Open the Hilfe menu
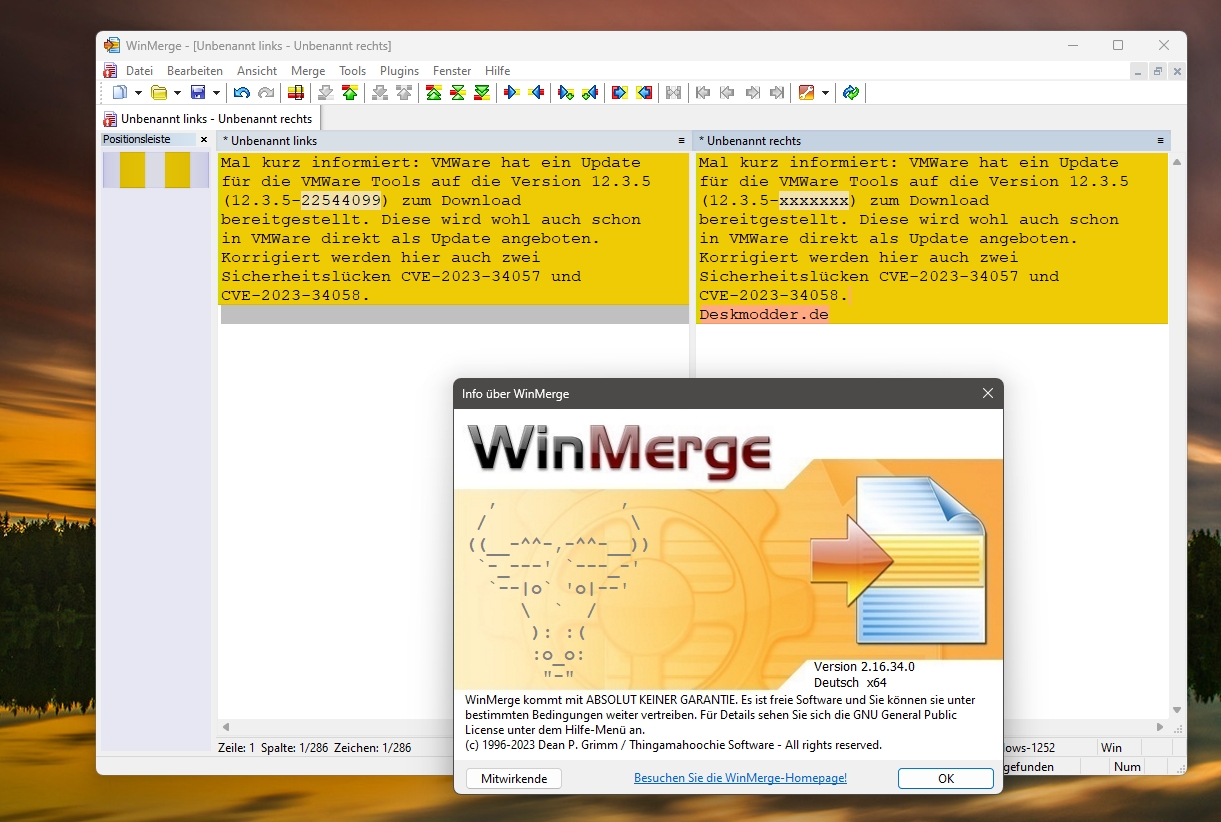This screenshot has width=1221, height=822. [x=497, y=71]
